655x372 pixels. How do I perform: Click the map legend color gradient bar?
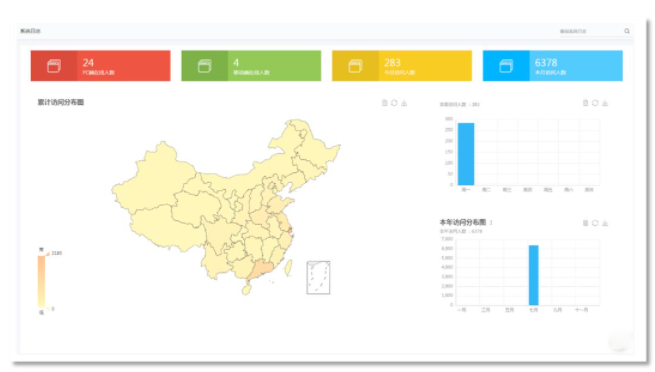pyautogui.click(x=41, y=281)
